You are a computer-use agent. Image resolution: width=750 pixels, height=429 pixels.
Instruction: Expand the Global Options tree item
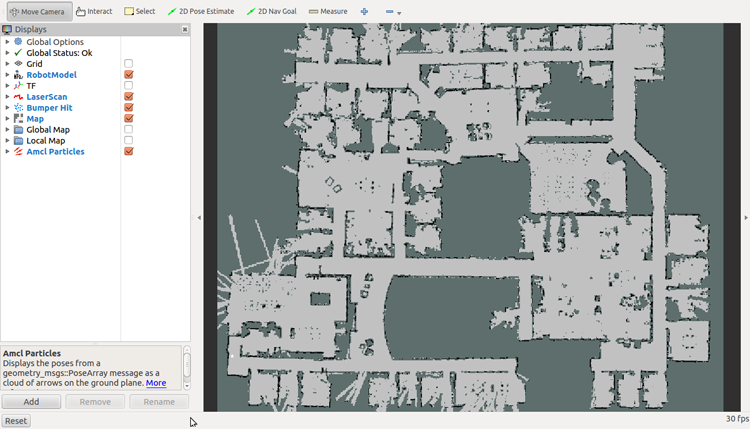pyautogui.click(x=7, y=42)
